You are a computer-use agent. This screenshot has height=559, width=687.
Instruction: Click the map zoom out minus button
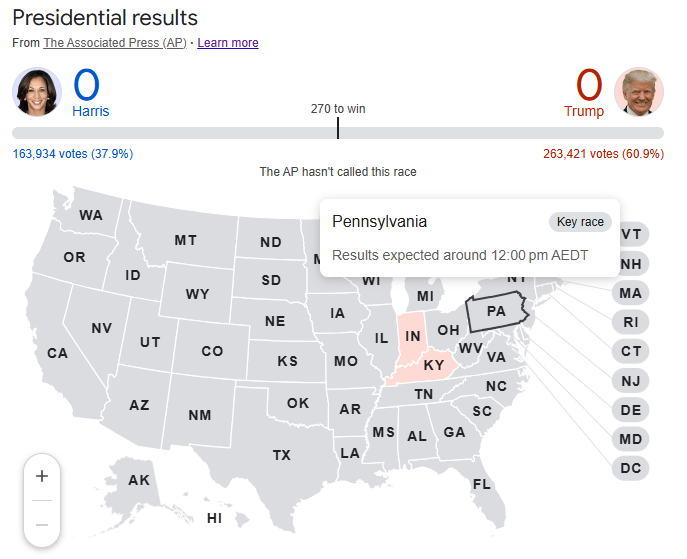point(42,525)
